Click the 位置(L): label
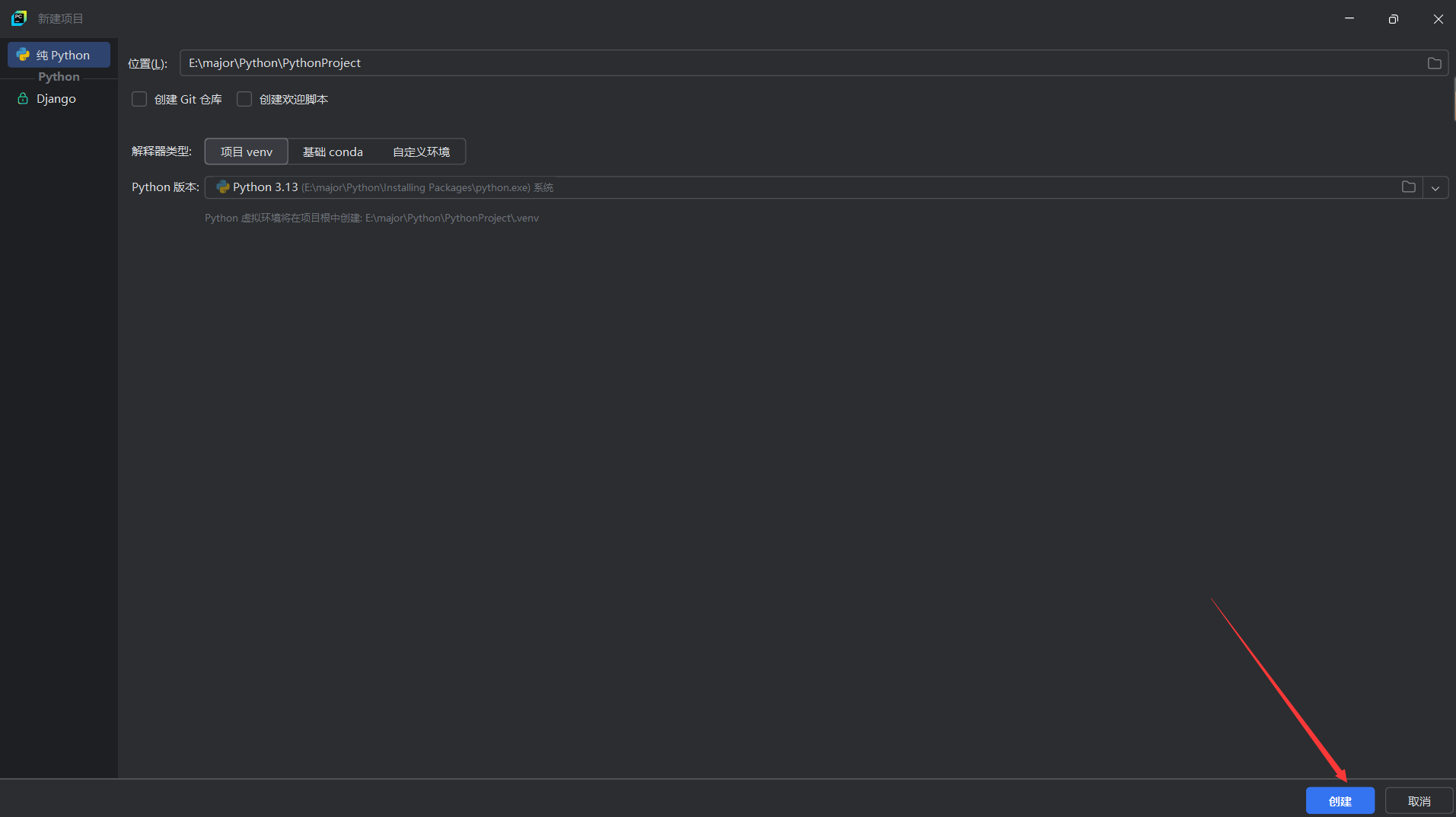This screenshot has height=817, width=1456. (148, 63)
